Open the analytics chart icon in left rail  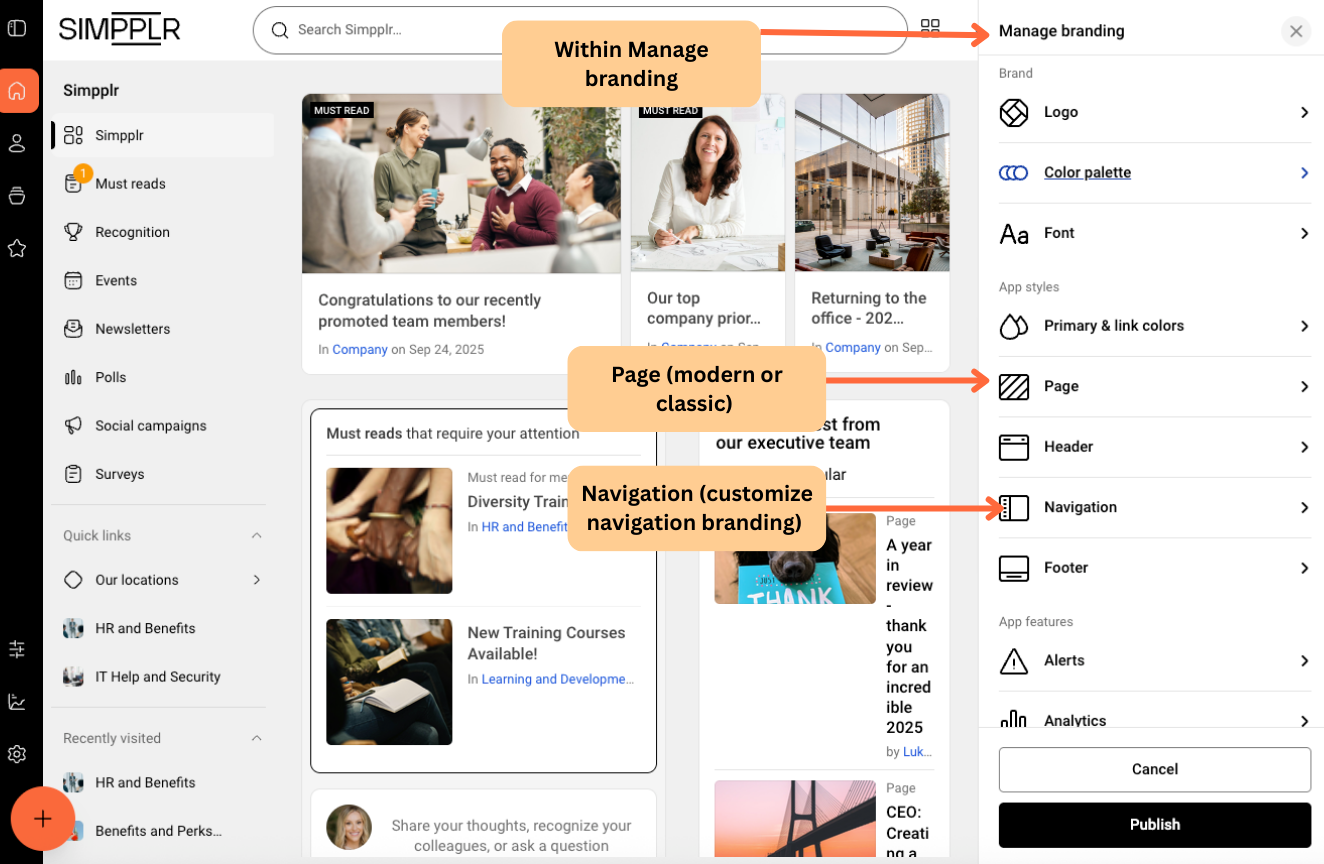tap(17, 702)
